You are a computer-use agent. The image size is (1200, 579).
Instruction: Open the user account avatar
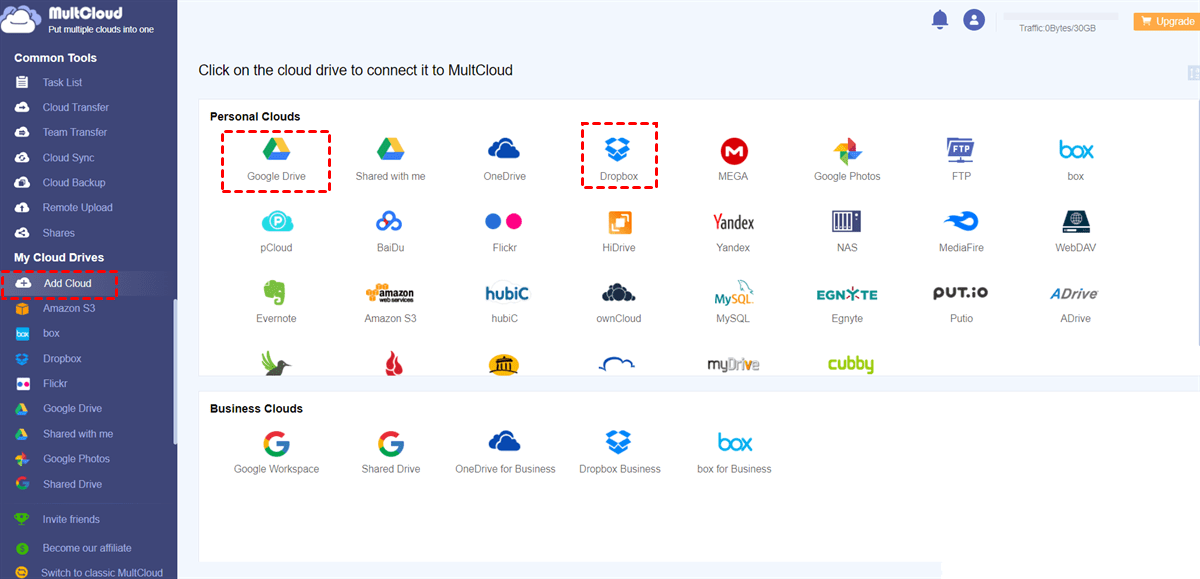pyautogui.click(x=974, y=19)
